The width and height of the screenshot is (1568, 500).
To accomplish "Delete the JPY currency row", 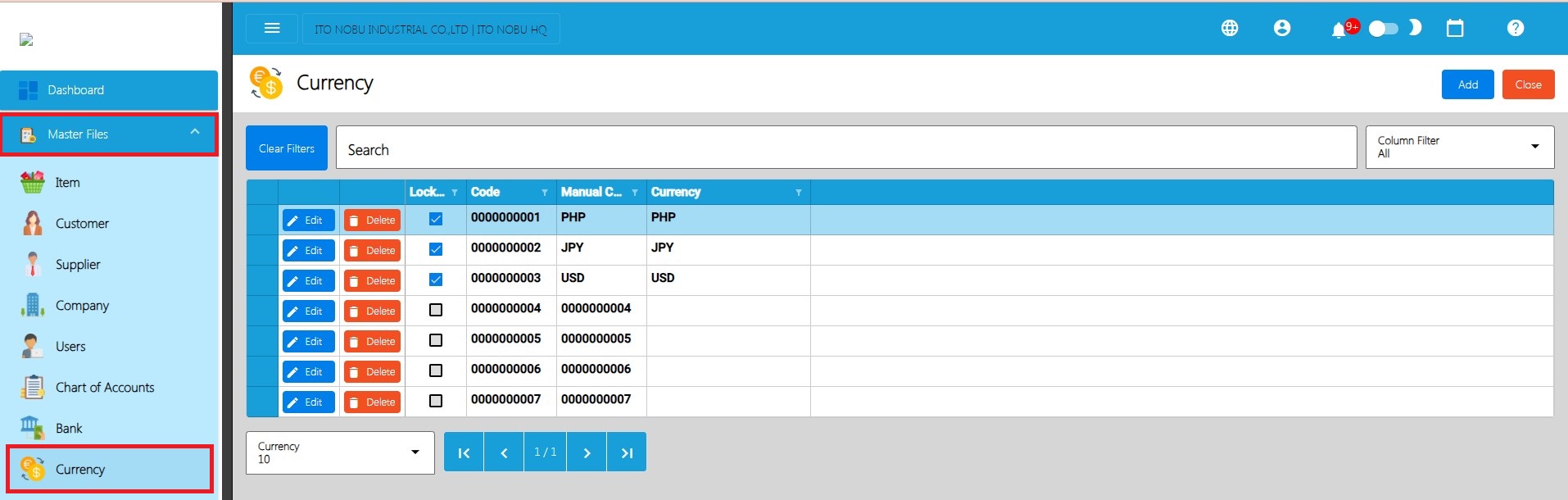I will click(372, 251).
